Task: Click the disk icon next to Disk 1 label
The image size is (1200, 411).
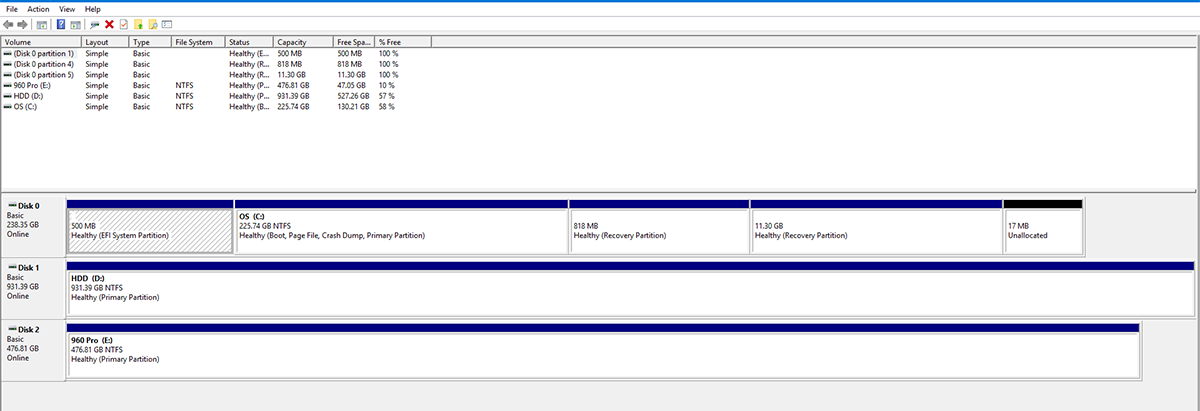Action: [x=12, y=268]
